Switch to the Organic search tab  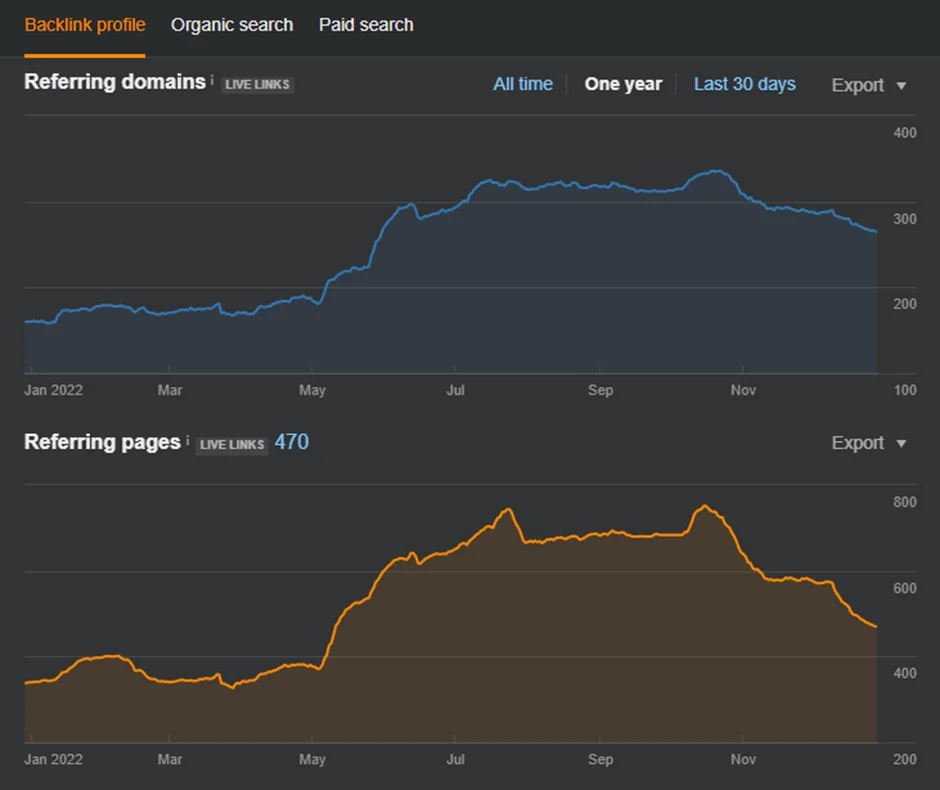pyautogui.click(x=232, y=25)
